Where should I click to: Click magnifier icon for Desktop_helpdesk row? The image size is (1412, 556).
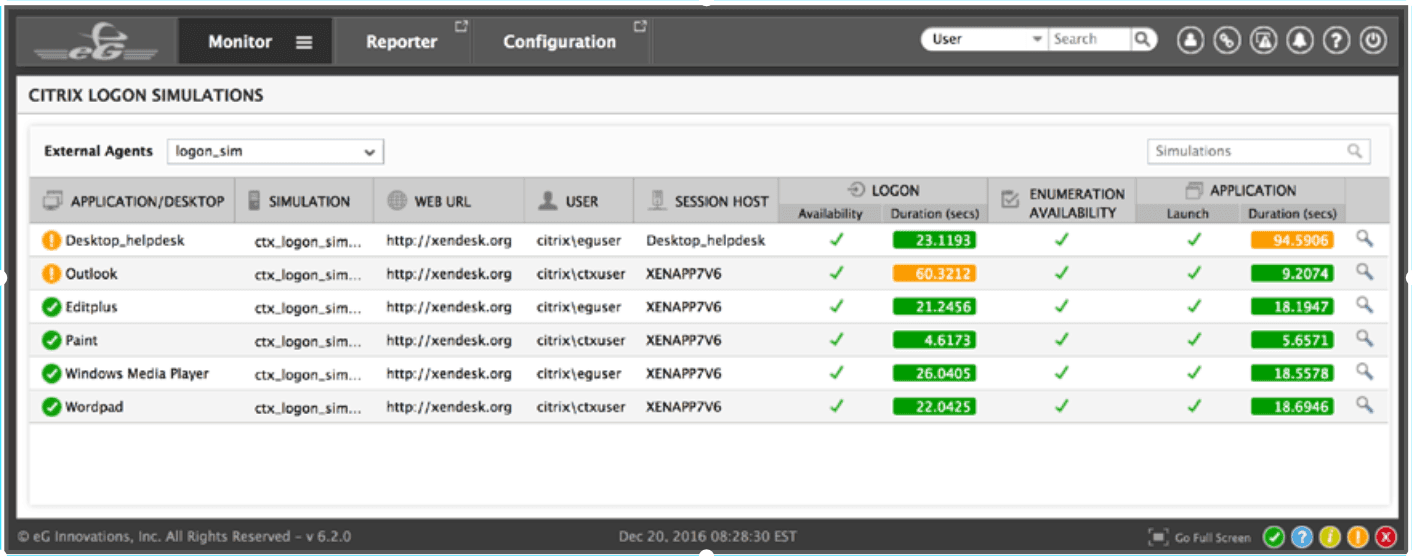pyautogui.click(x=1364, y=239)
